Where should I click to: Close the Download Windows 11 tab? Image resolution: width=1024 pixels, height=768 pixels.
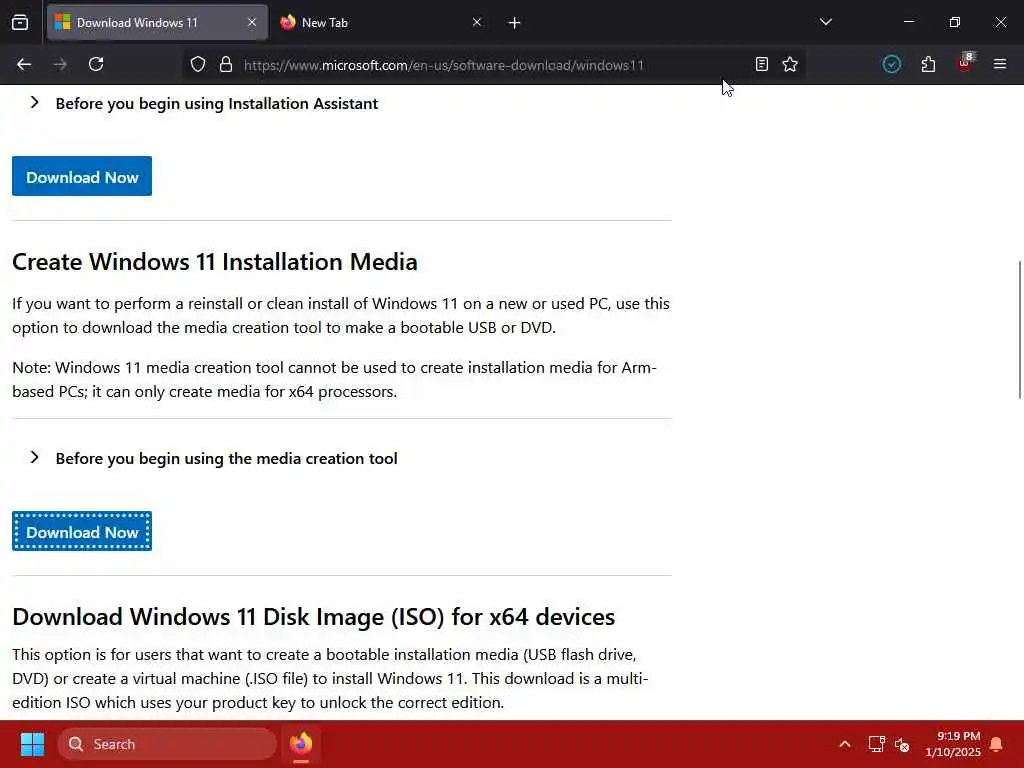coord(252,23)
